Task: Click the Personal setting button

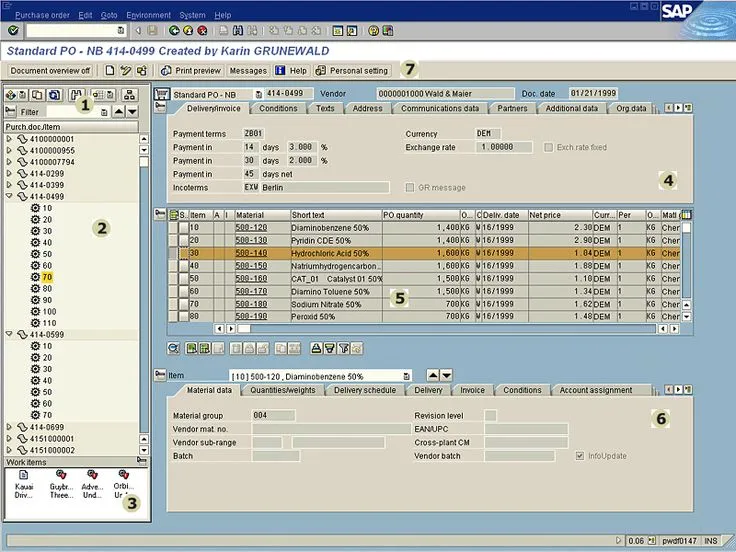Action: click(353, 70)
